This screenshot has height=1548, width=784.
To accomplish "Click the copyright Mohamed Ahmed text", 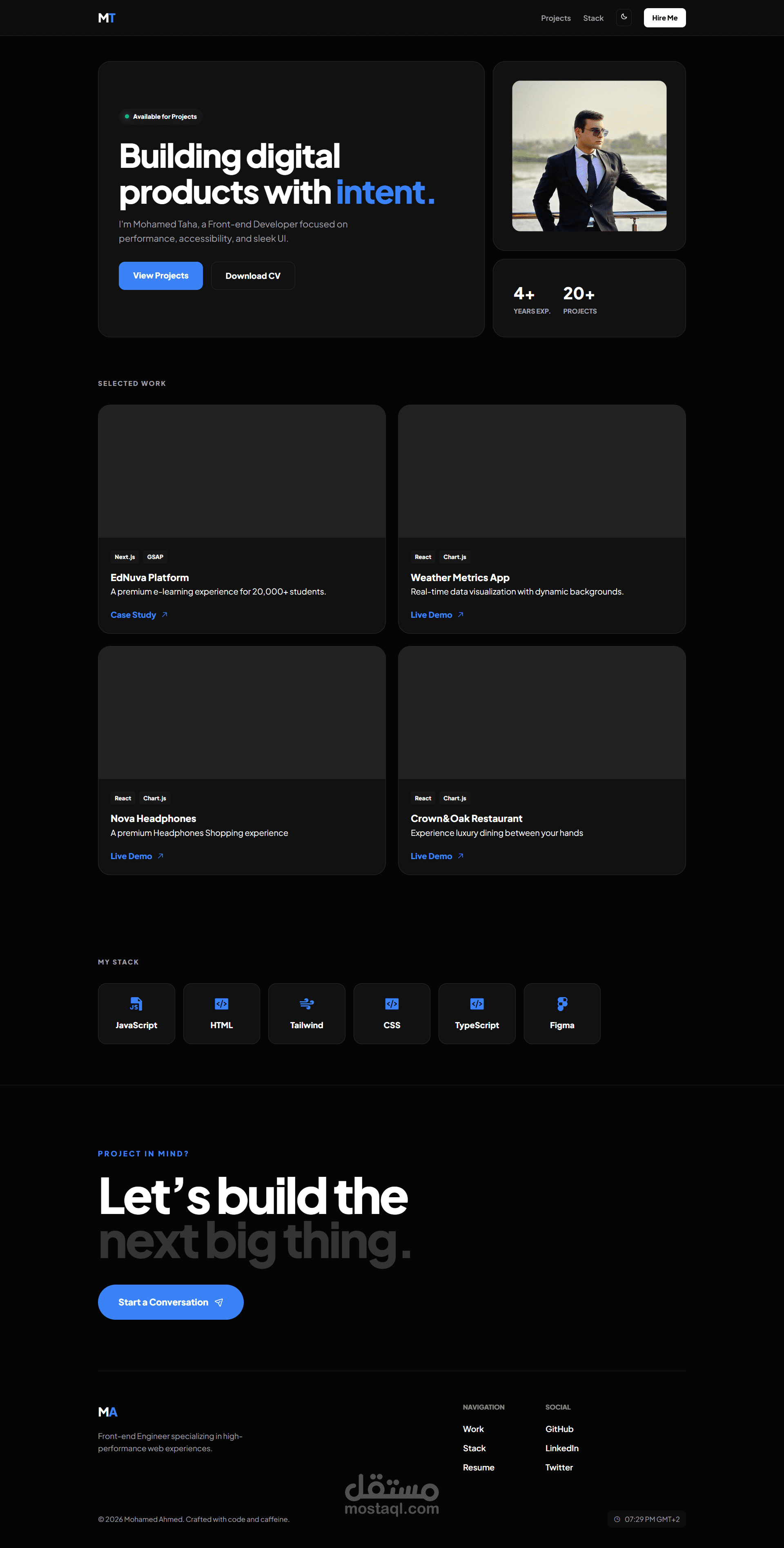I will 194,1519.
